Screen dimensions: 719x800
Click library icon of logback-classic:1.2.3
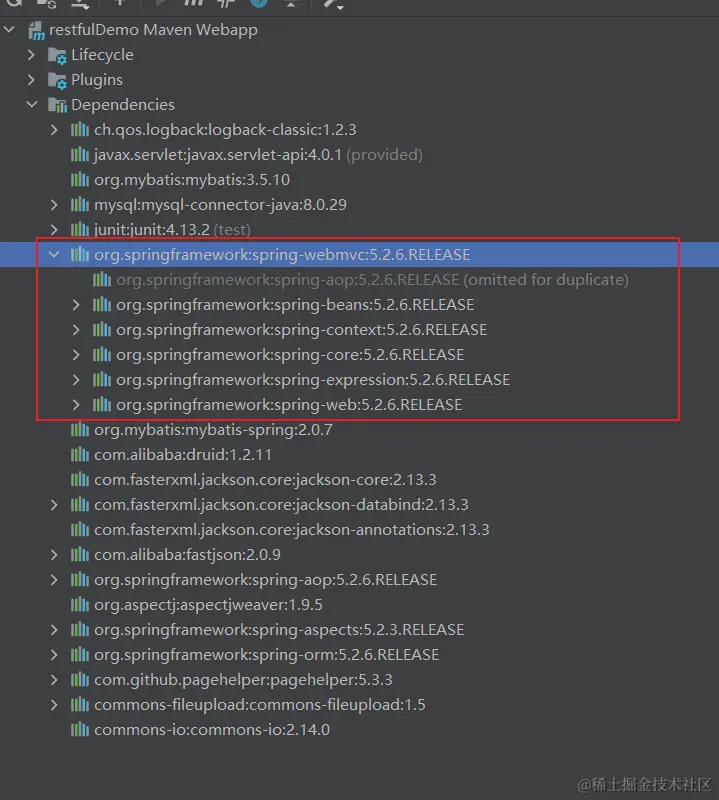tap(80, 130)
